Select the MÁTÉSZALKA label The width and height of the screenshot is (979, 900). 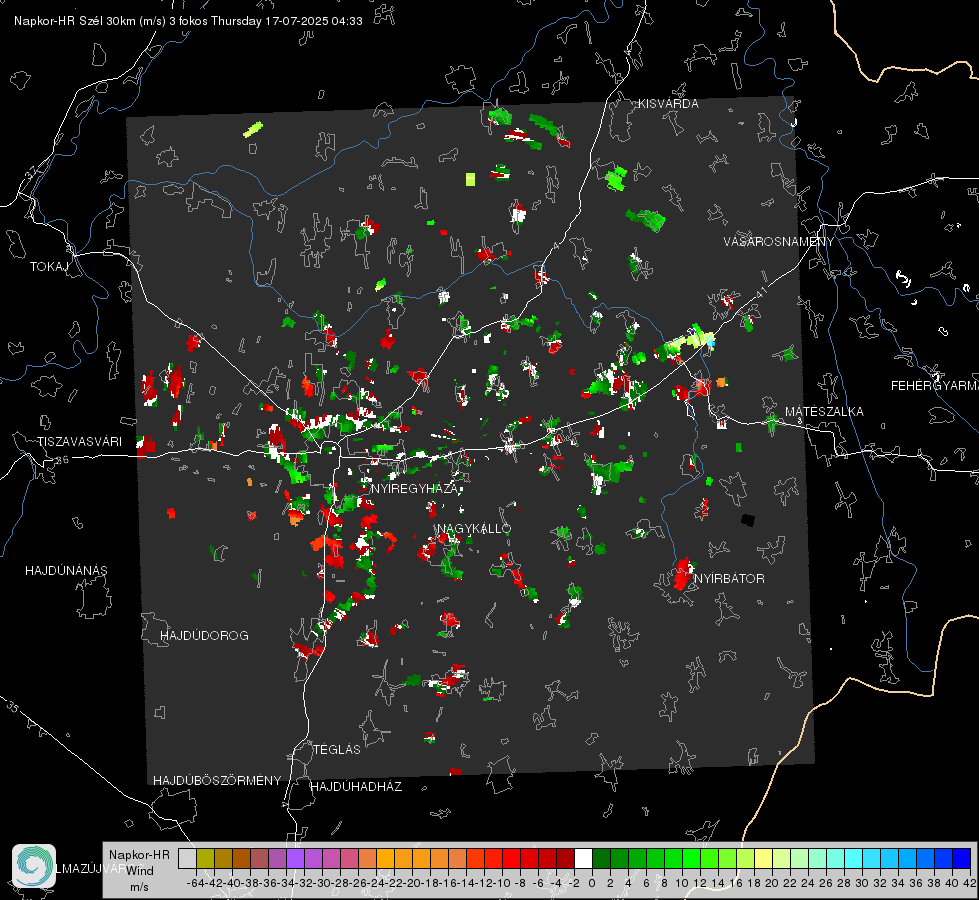pos(824,411)
